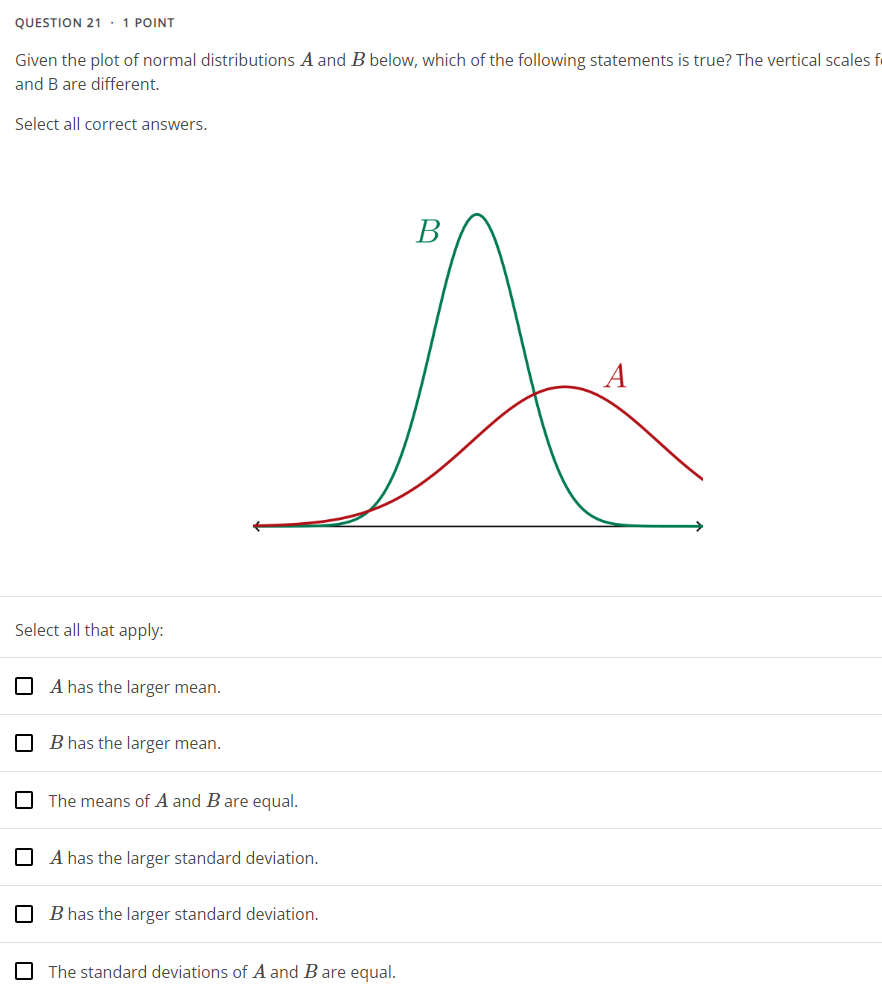Click the peak of green curve B

click(x=476, y=215)
